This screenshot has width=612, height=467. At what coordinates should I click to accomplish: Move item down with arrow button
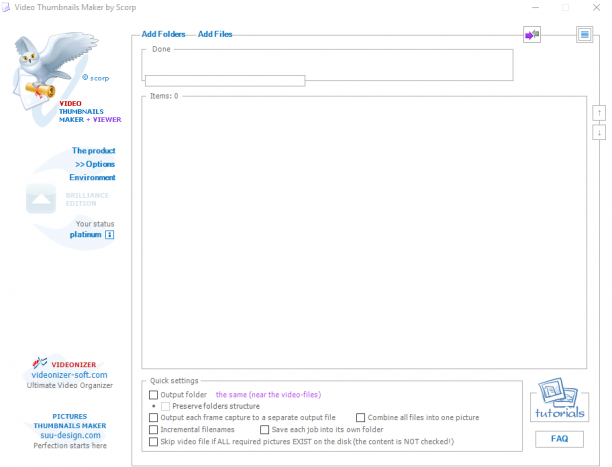pos(599,132)
